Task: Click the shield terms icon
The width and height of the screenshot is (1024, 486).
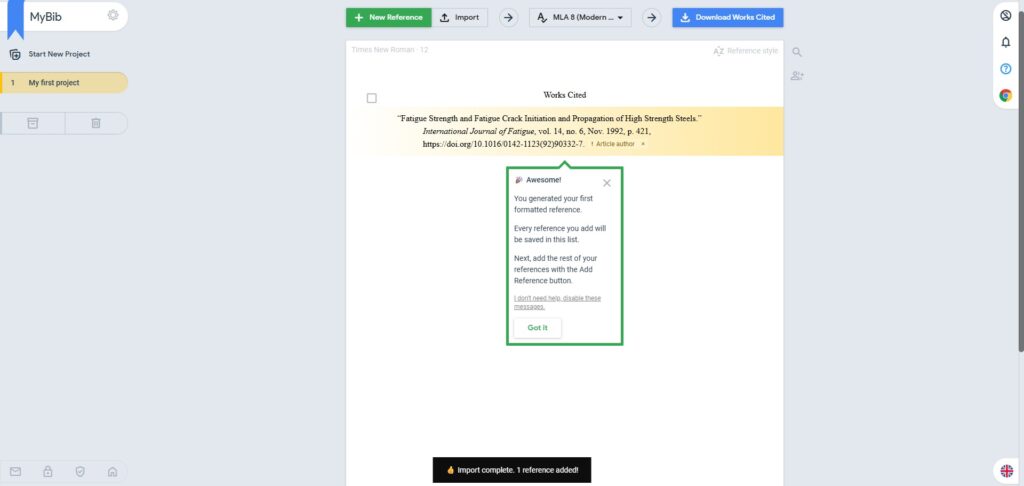Action: [80, 471]
